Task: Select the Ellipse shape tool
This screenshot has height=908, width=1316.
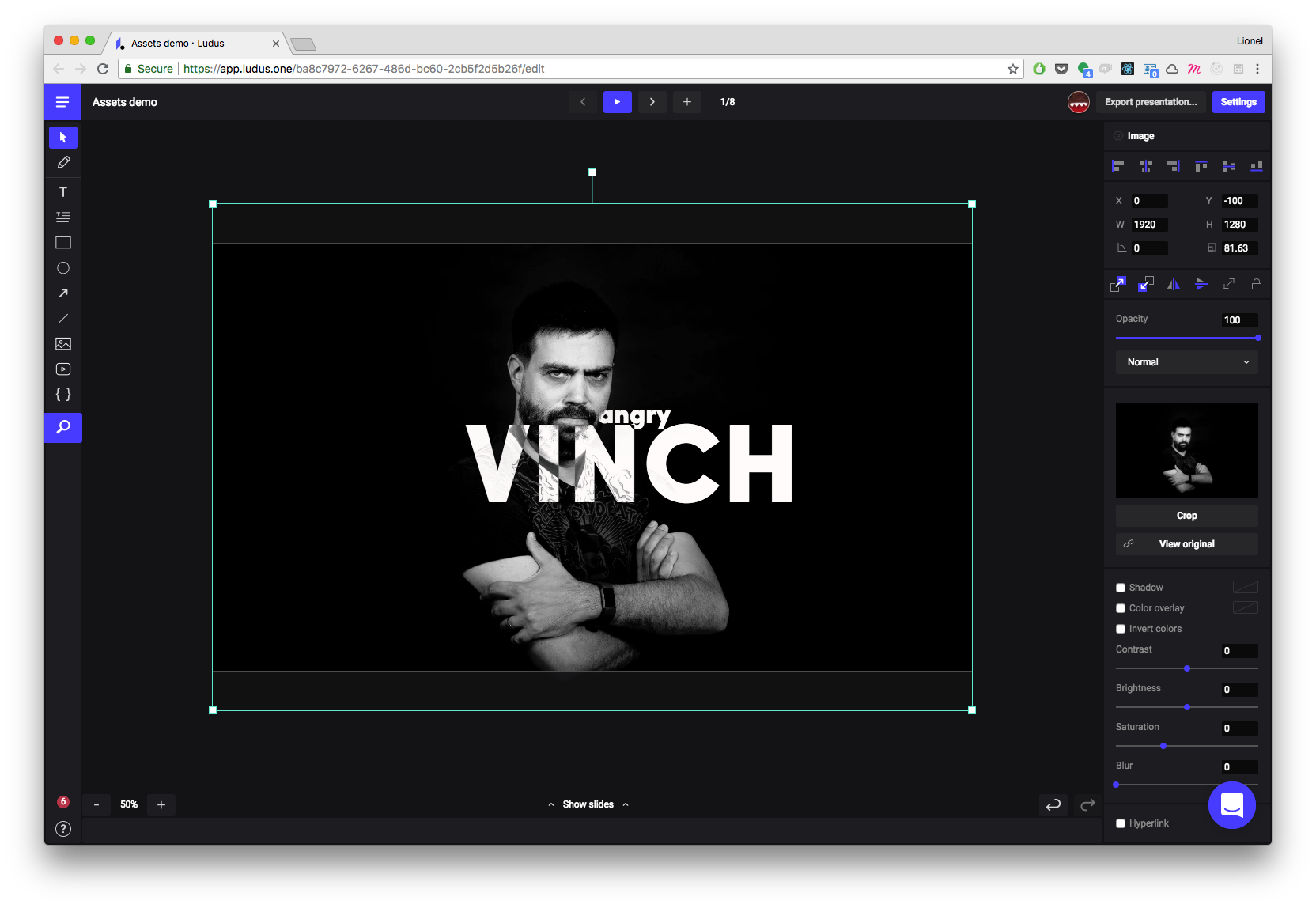Action: [62, 267]
